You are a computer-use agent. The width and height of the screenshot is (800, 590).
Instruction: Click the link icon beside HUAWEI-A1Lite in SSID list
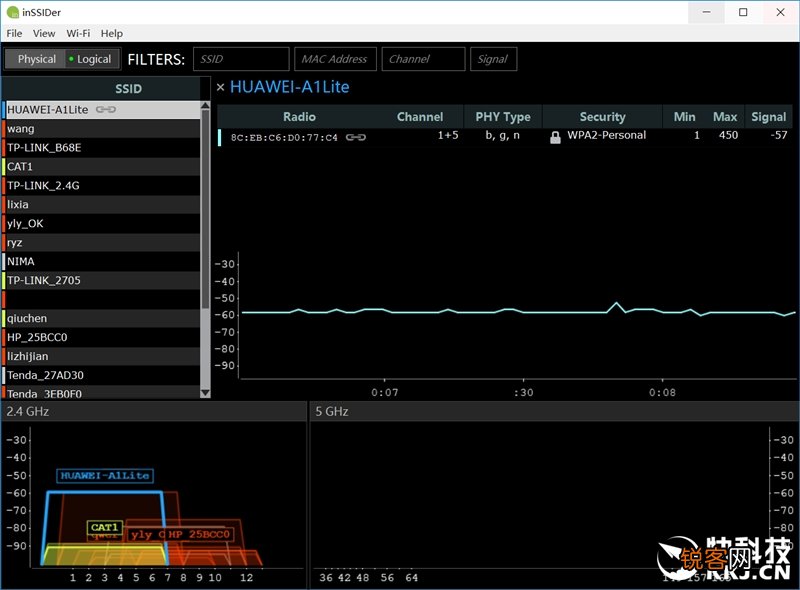coord(106,109)
